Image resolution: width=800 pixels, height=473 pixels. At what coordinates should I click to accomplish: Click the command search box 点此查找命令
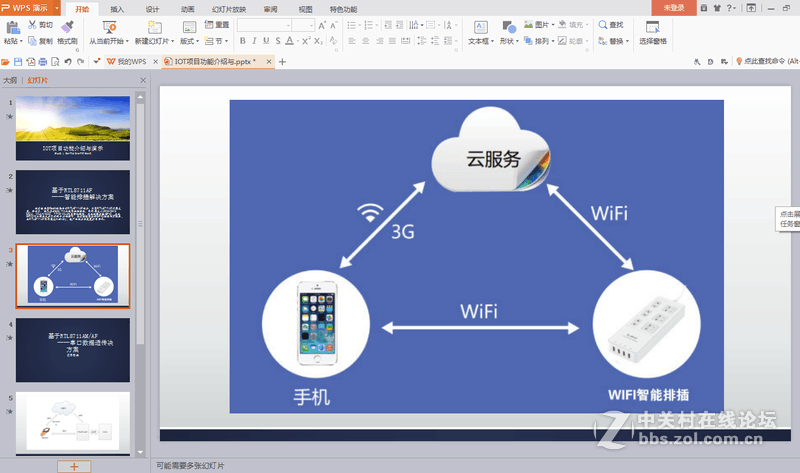[x=770, y=61]
